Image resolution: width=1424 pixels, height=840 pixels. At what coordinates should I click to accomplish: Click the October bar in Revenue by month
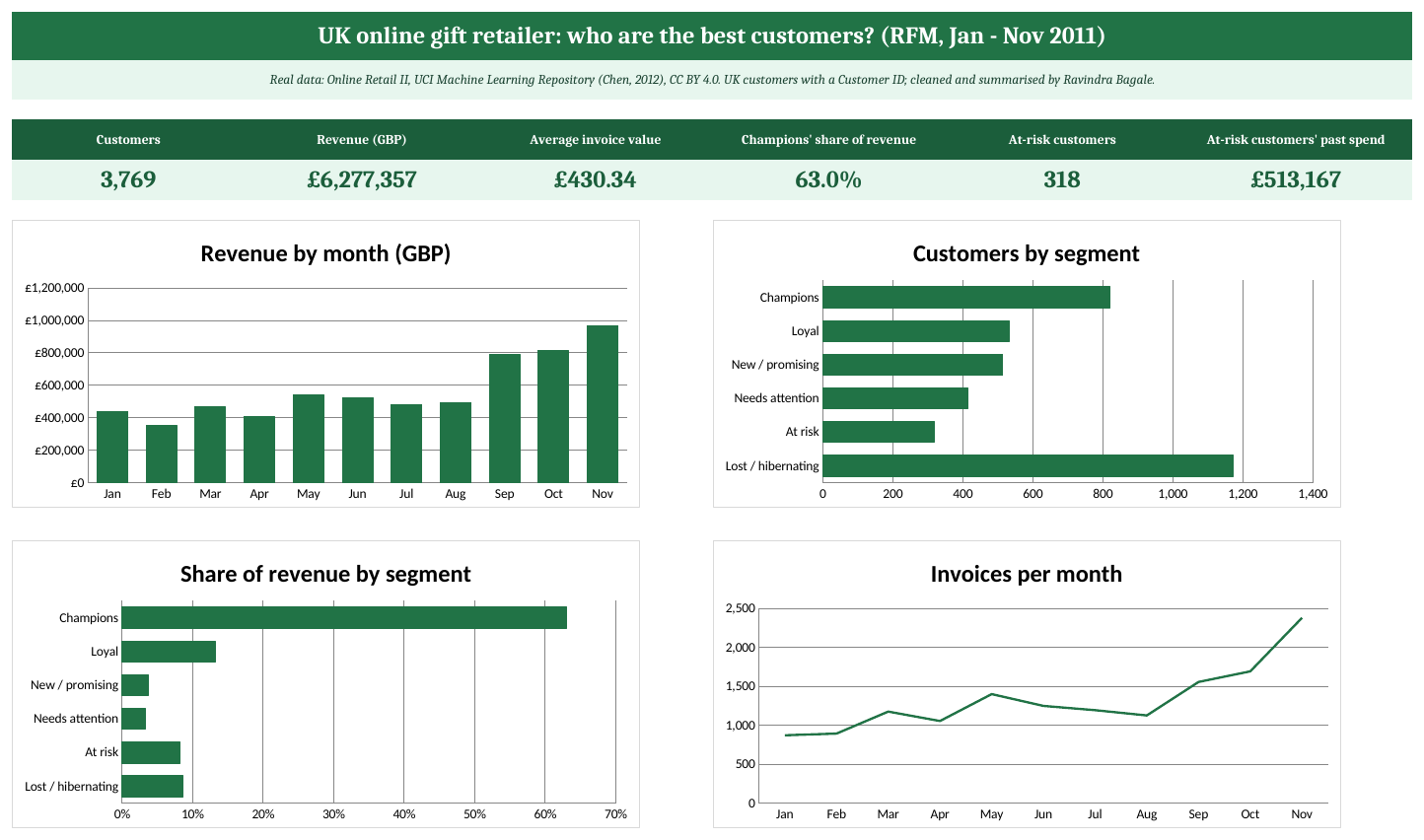click(553, 416)
